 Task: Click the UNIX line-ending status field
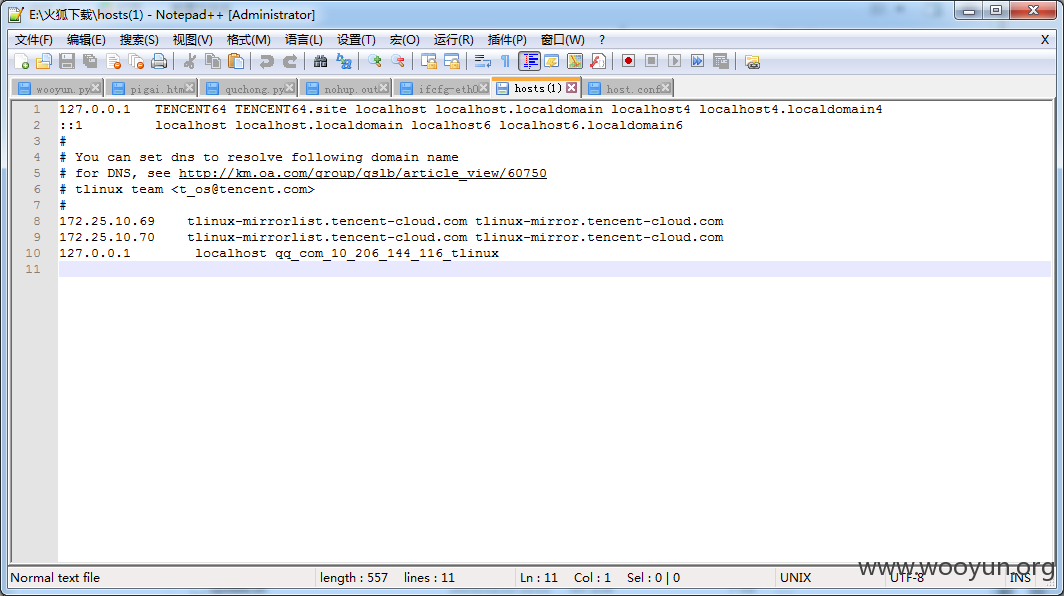click(795, 578)
